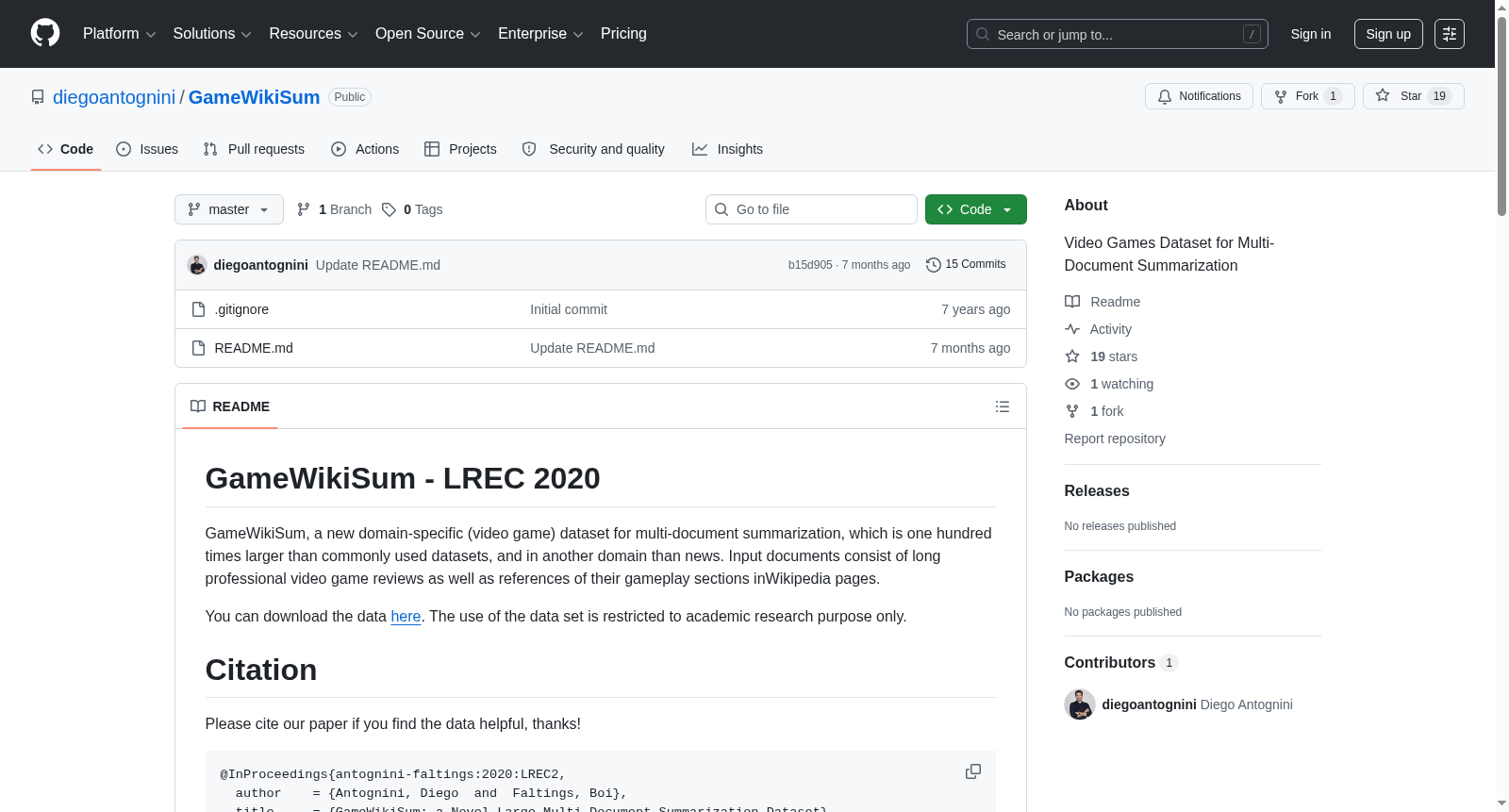This screenshot has width=1509, height=812.
Task: Open the Pricing page
Action: [623, 34]
